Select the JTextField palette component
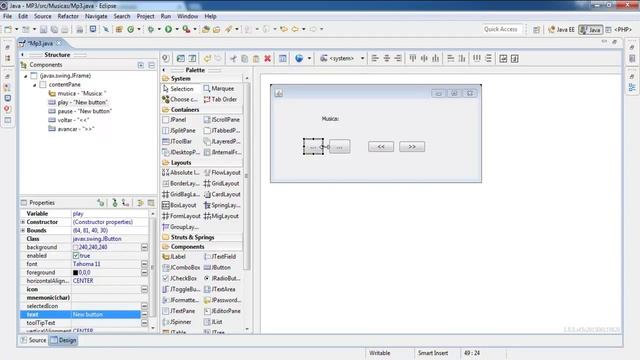Screen dimensions: 640x360 (220, 256)
